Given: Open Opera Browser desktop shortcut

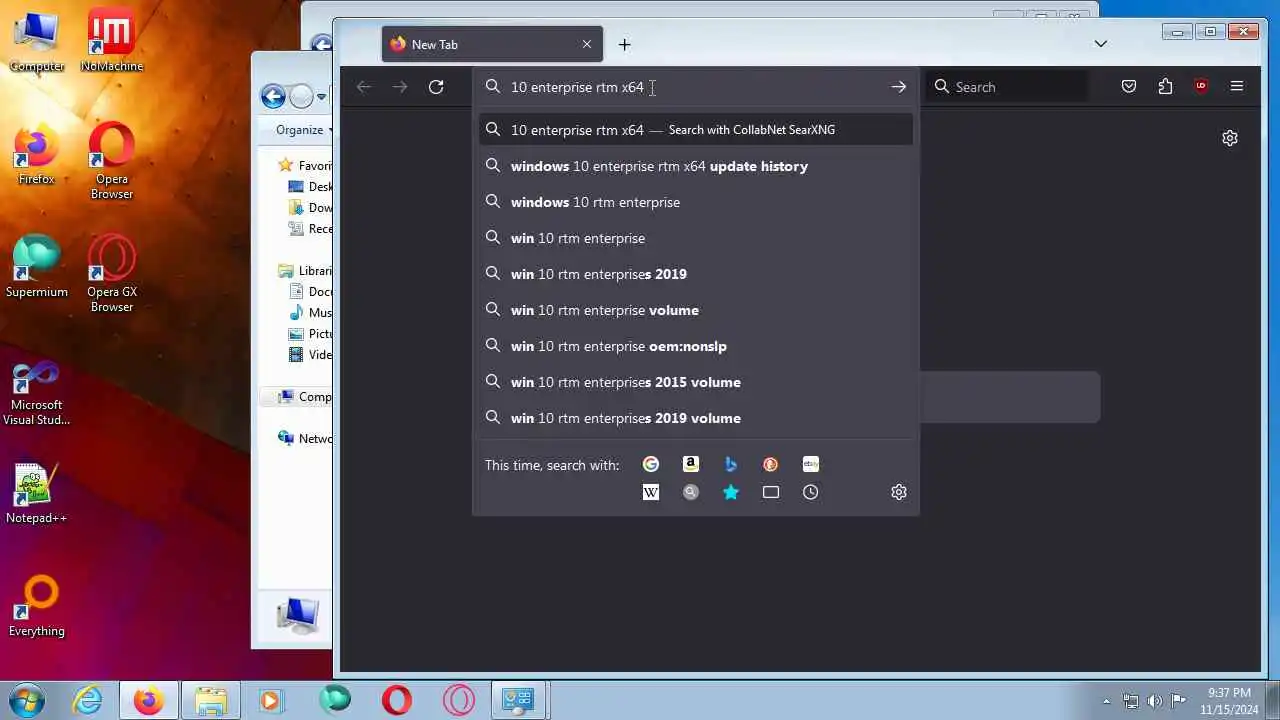Looking at the screenshot, I should [112, 162].
